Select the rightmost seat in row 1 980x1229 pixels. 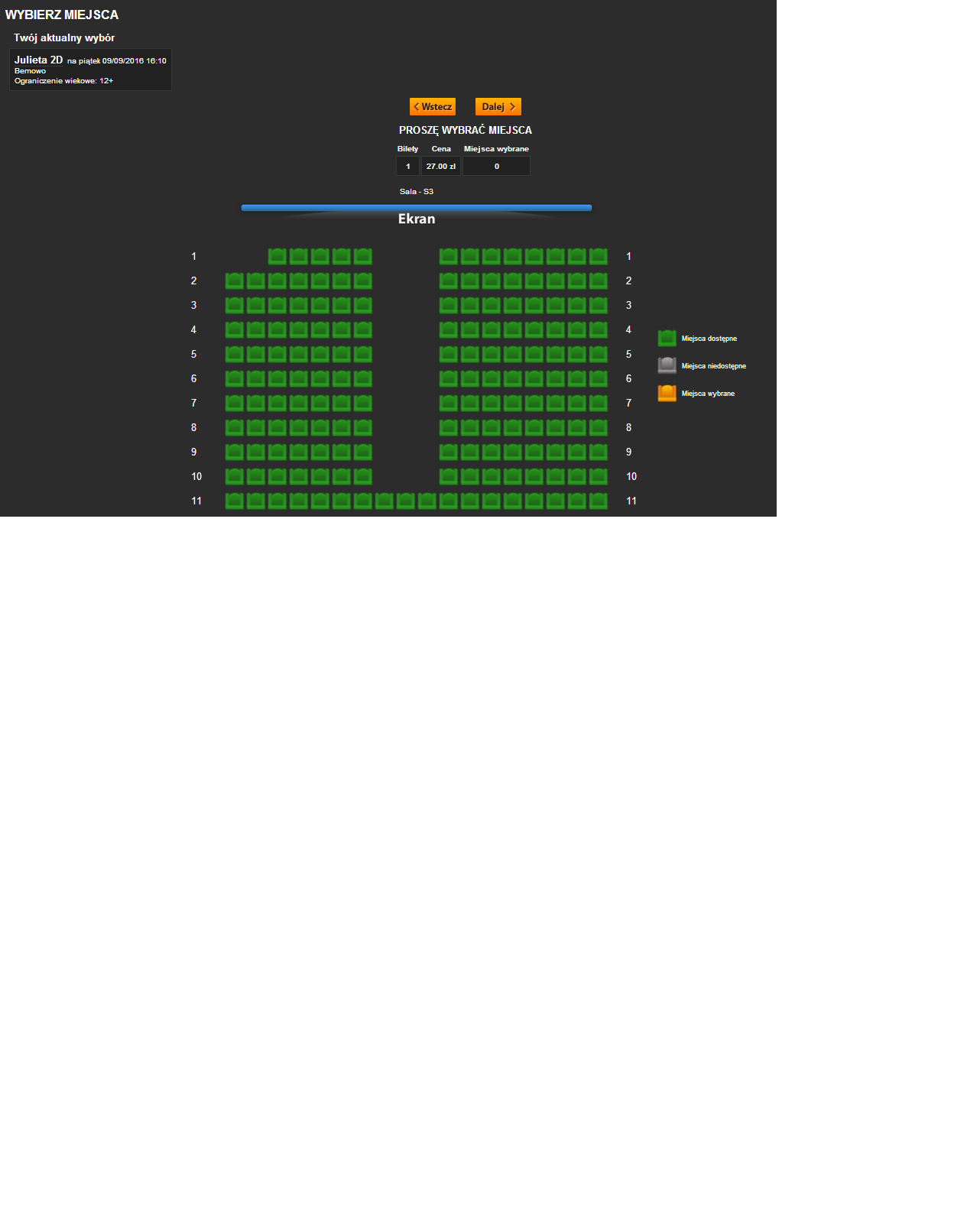point(599,257)
